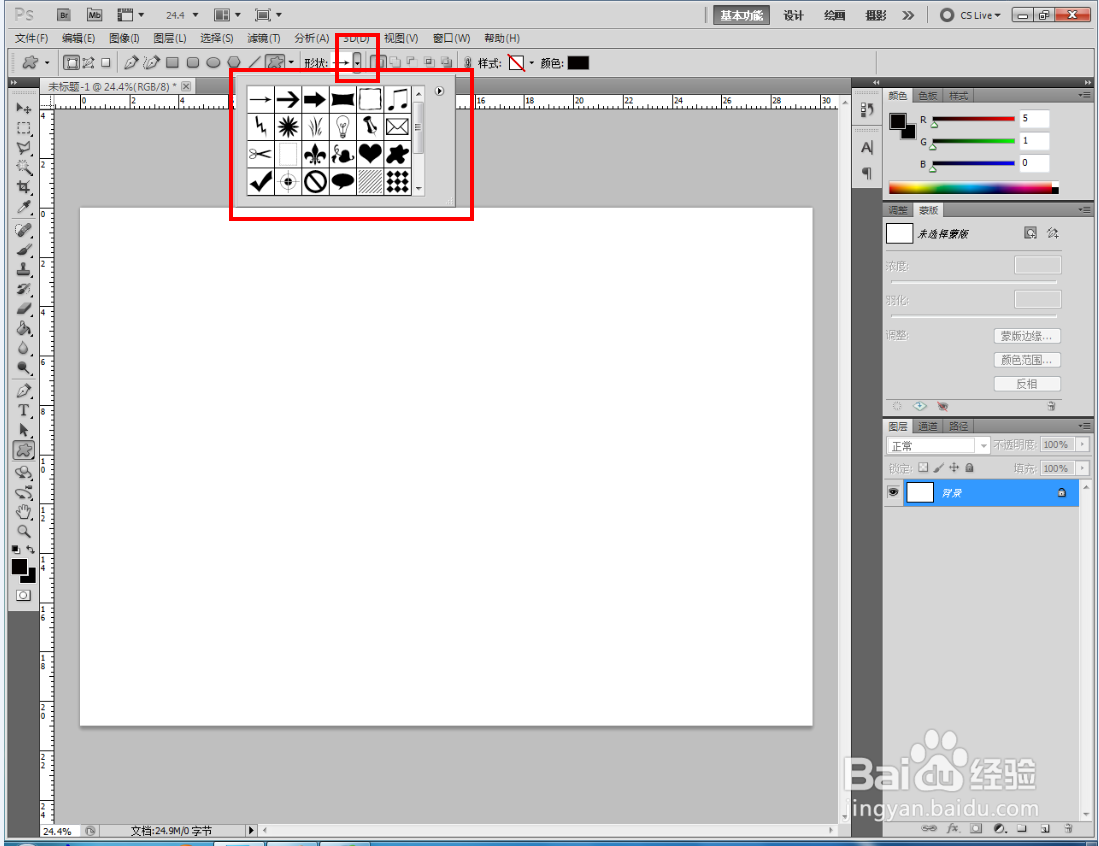The height and width of the screenshot is (846, 1099).
Task: Choose the thick block arrow shape
Action: 315,100
